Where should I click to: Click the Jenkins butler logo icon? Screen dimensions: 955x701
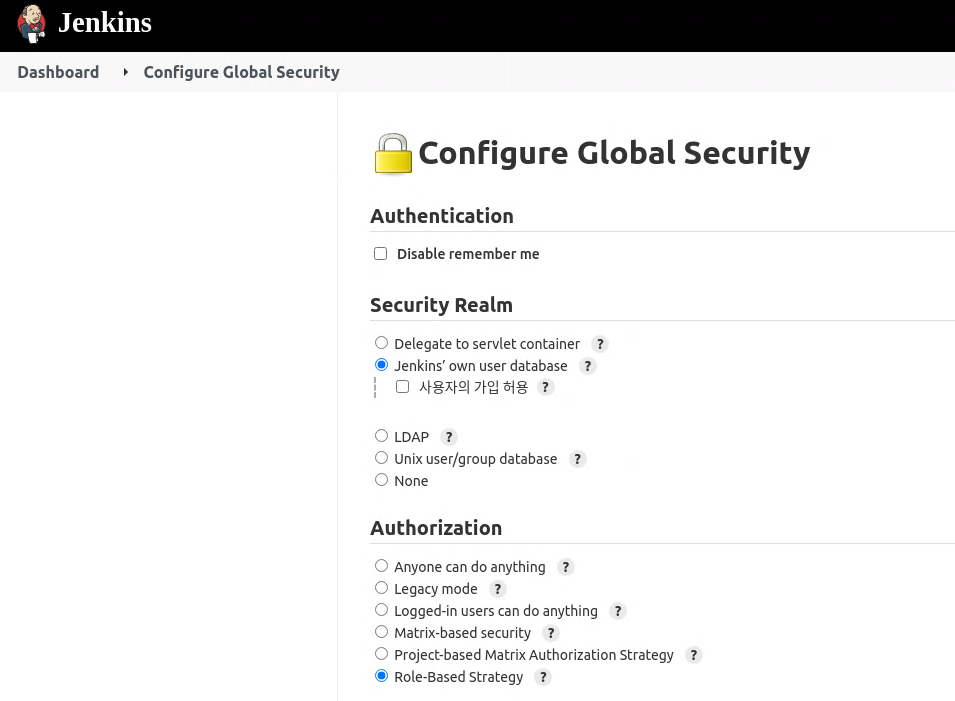coord(31,23)
